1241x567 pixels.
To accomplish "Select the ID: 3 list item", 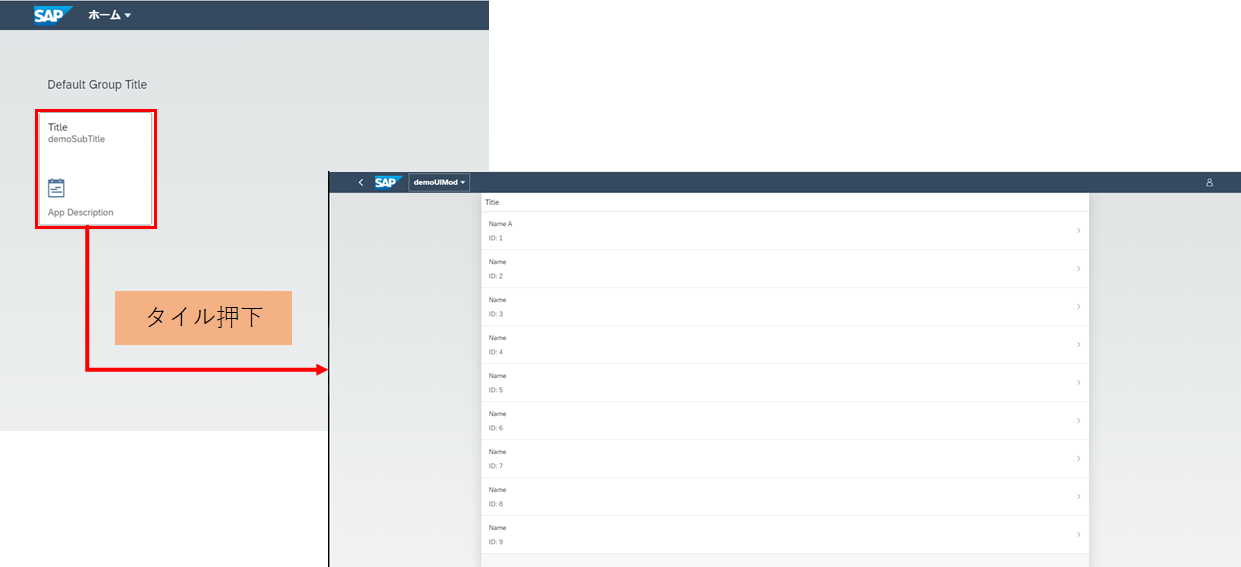I will click(785, 307).
